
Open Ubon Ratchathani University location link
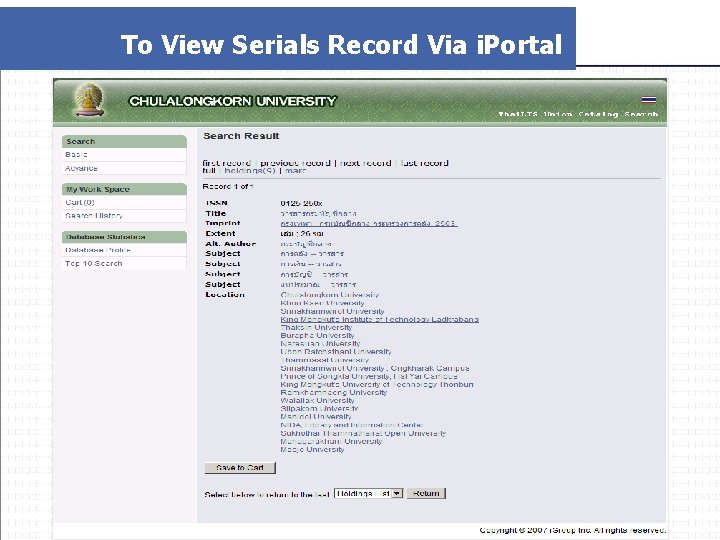pos(336,352)
